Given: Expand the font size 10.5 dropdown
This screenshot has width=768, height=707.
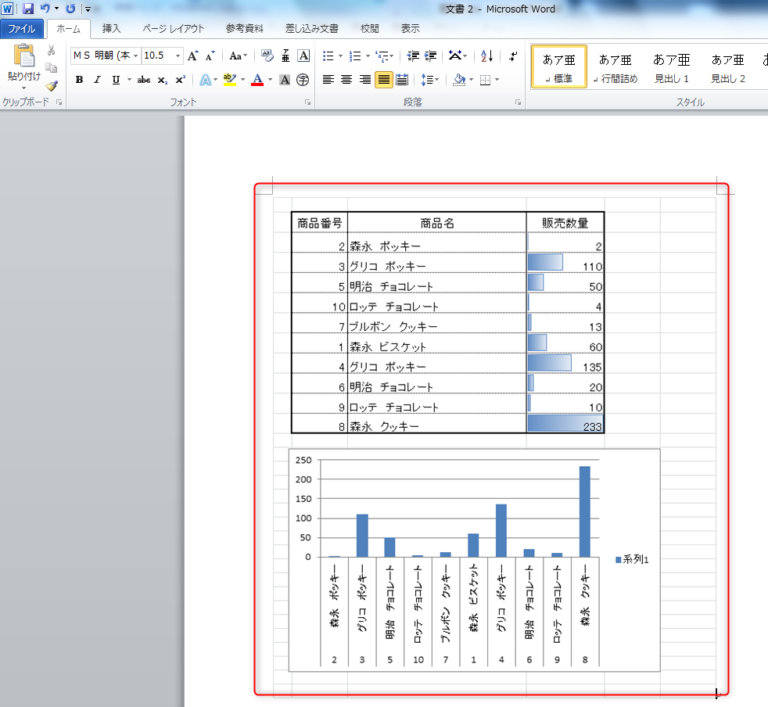Looking at the screenshot, I should pyautogui.click(x=178, y=56).
